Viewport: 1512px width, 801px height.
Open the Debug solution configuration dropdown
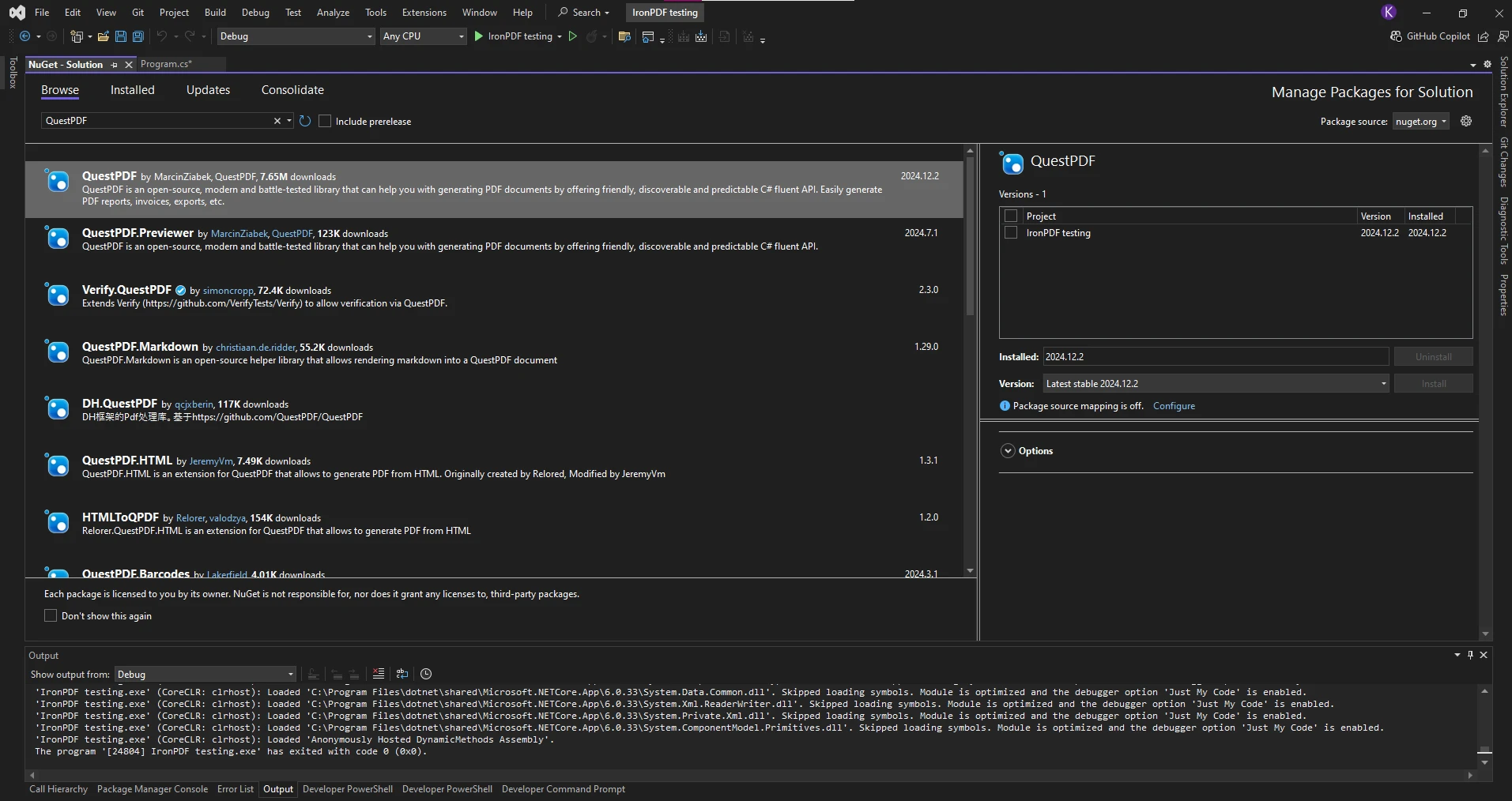(296, 36)
